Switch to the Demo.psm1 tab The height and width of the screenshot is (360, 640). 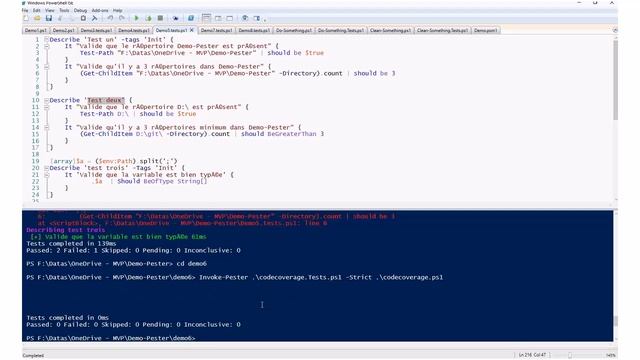485,30
